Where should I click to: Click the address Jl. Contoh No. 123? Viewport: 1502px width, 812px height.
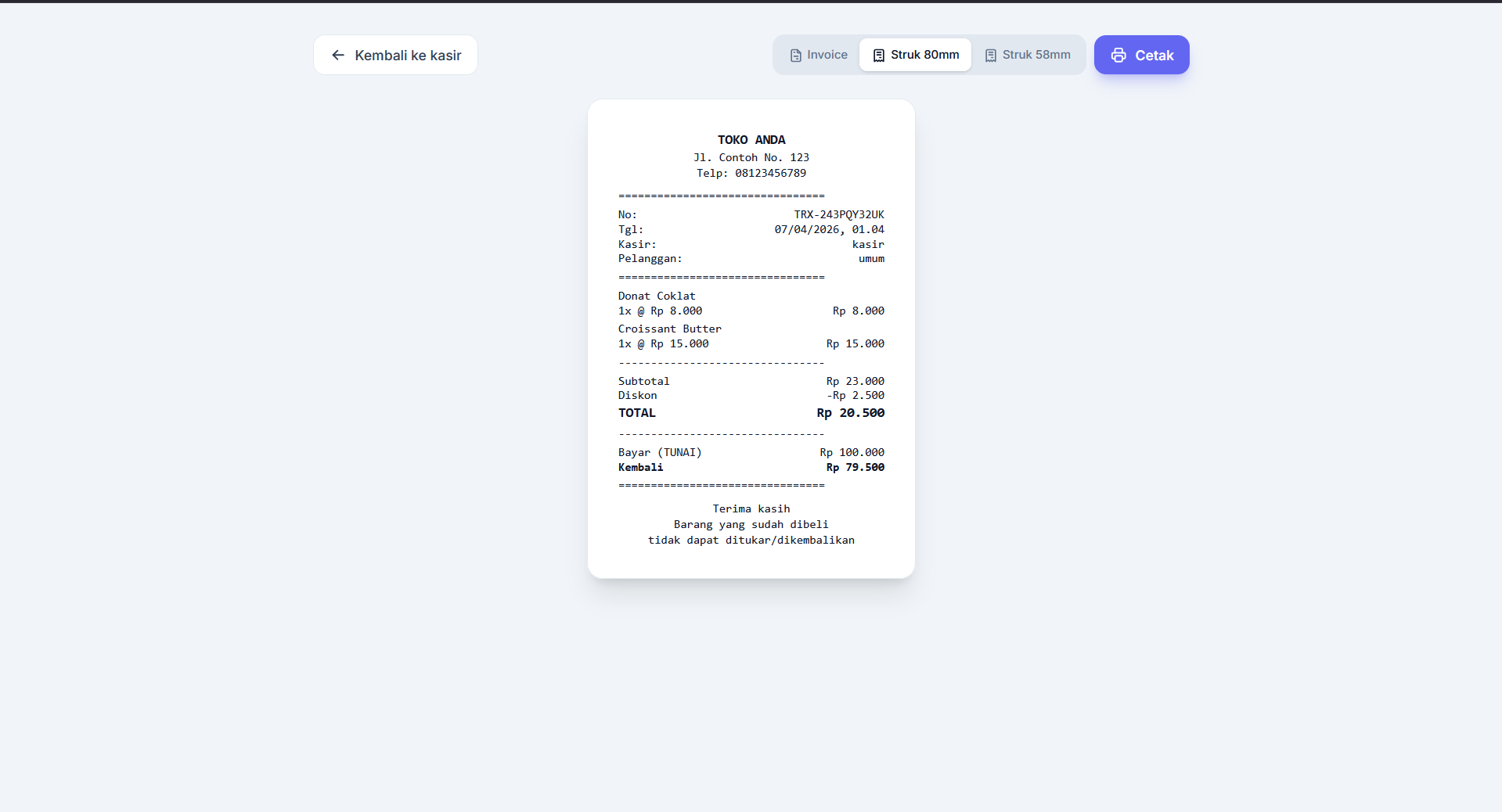point(751,157)
